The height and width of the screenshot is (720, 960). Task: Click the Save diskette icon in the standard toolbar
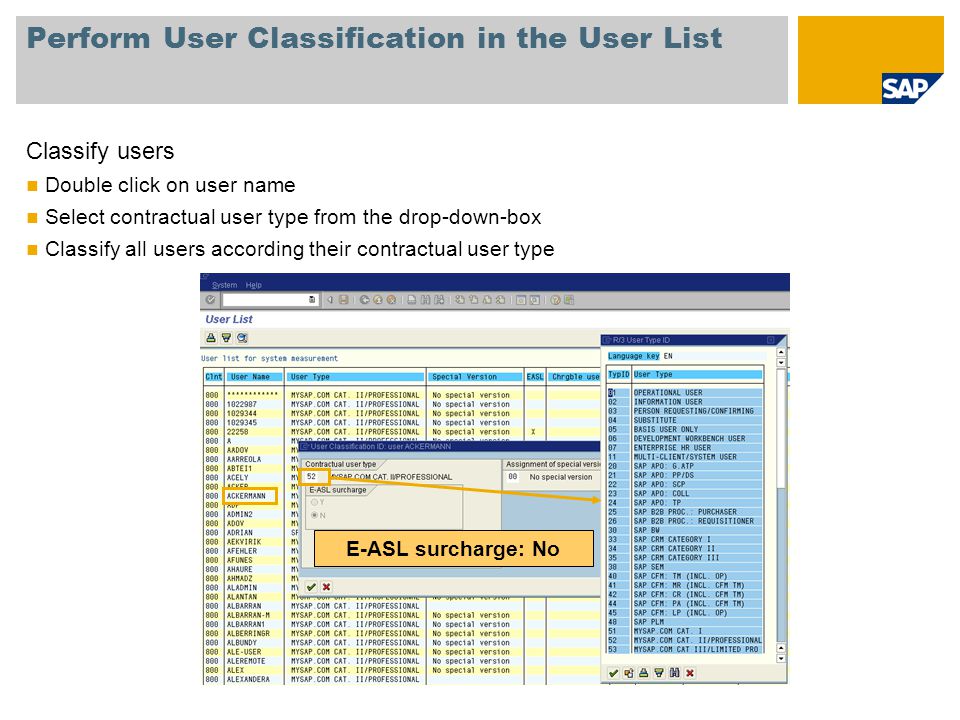click(343, 300)
